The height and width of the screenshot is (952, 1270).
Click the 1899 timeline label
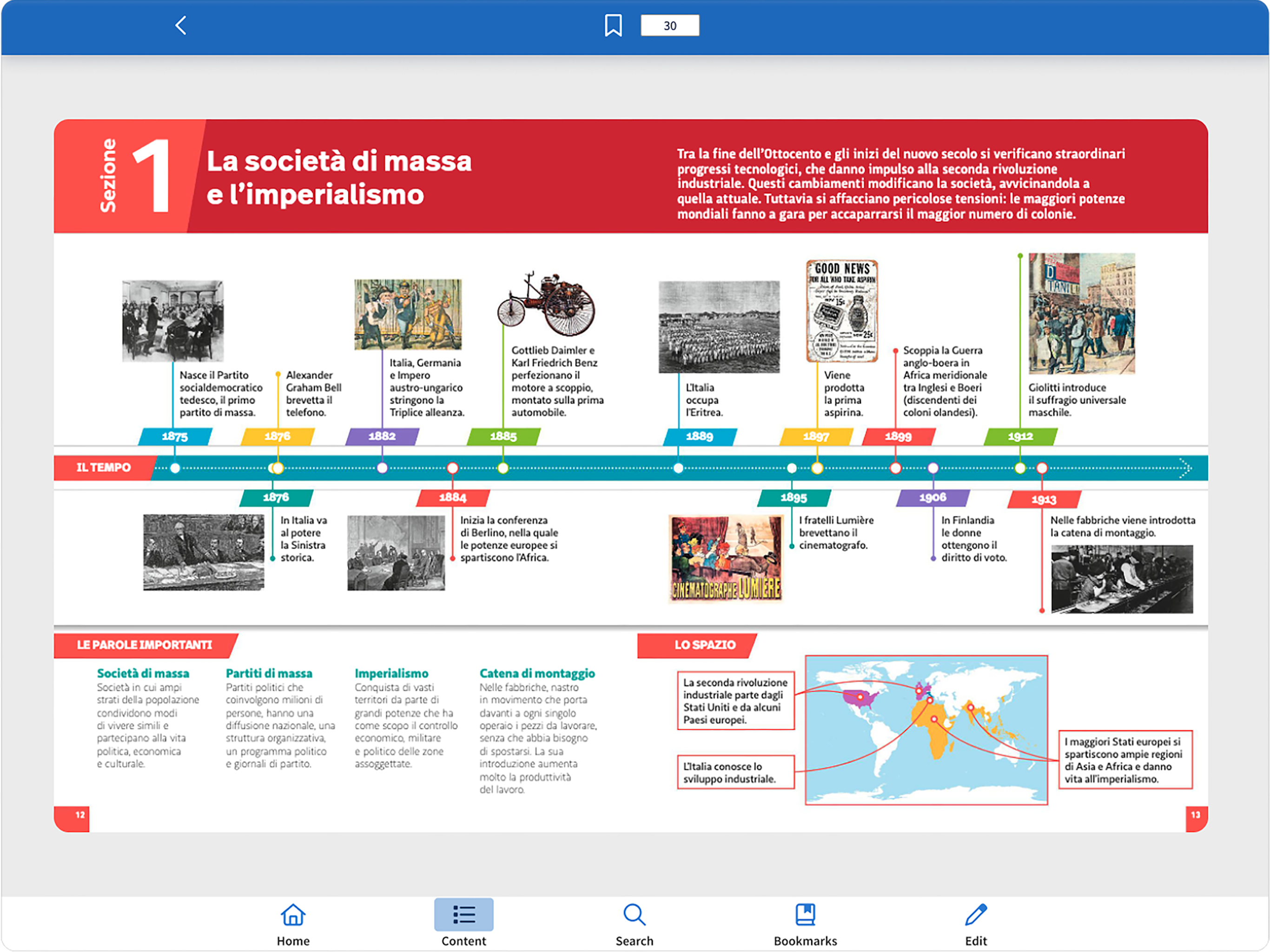898,437
